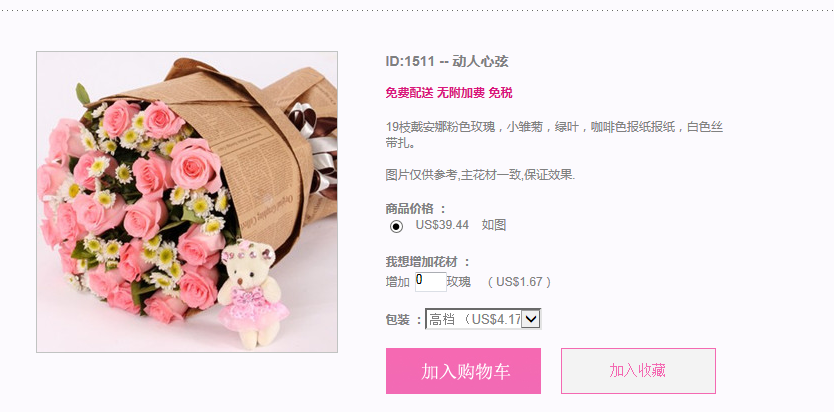This screenshot has width=834, height=412.
Task: Click the 增加 label before quantity box
Action: tap(398, 282)
